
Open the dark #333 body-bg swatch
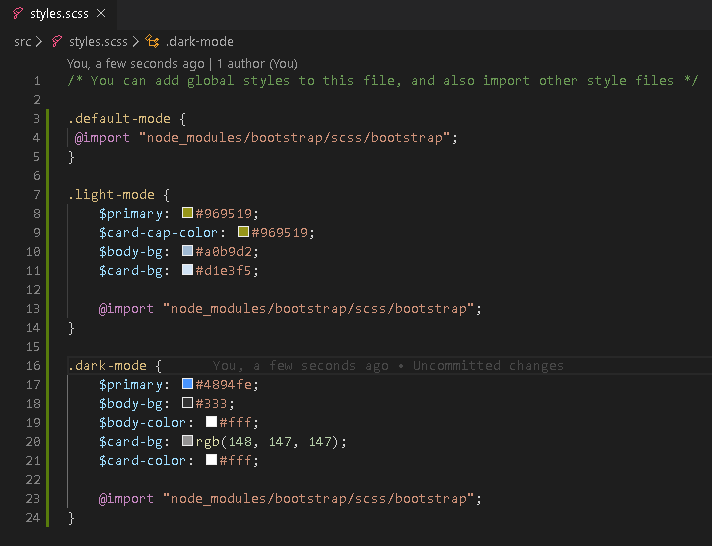(187, 403)
